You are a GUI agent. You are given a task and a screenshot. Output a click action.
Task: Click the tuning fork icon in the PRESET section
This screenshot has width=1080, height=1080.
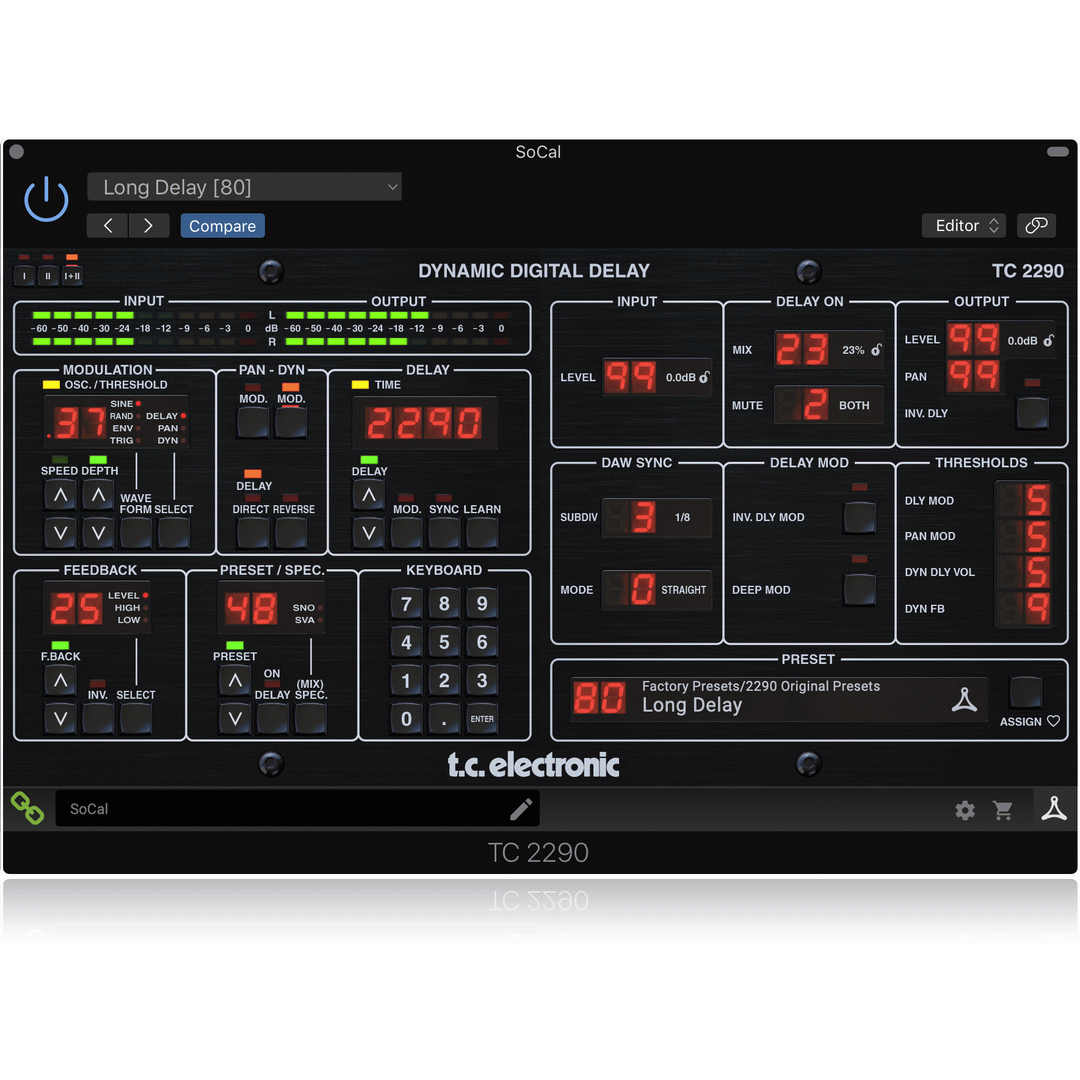click(x=965, y=700)
